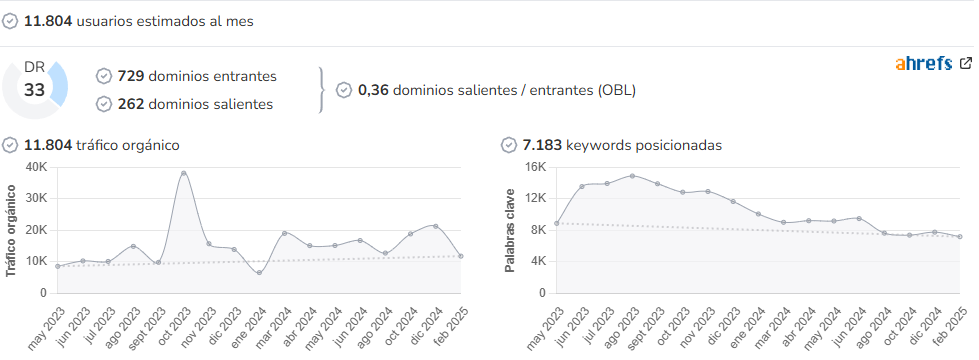979x360 pixels.
Task: Click the 30K label on traffic chart axis
Action: tap(36, 198)
